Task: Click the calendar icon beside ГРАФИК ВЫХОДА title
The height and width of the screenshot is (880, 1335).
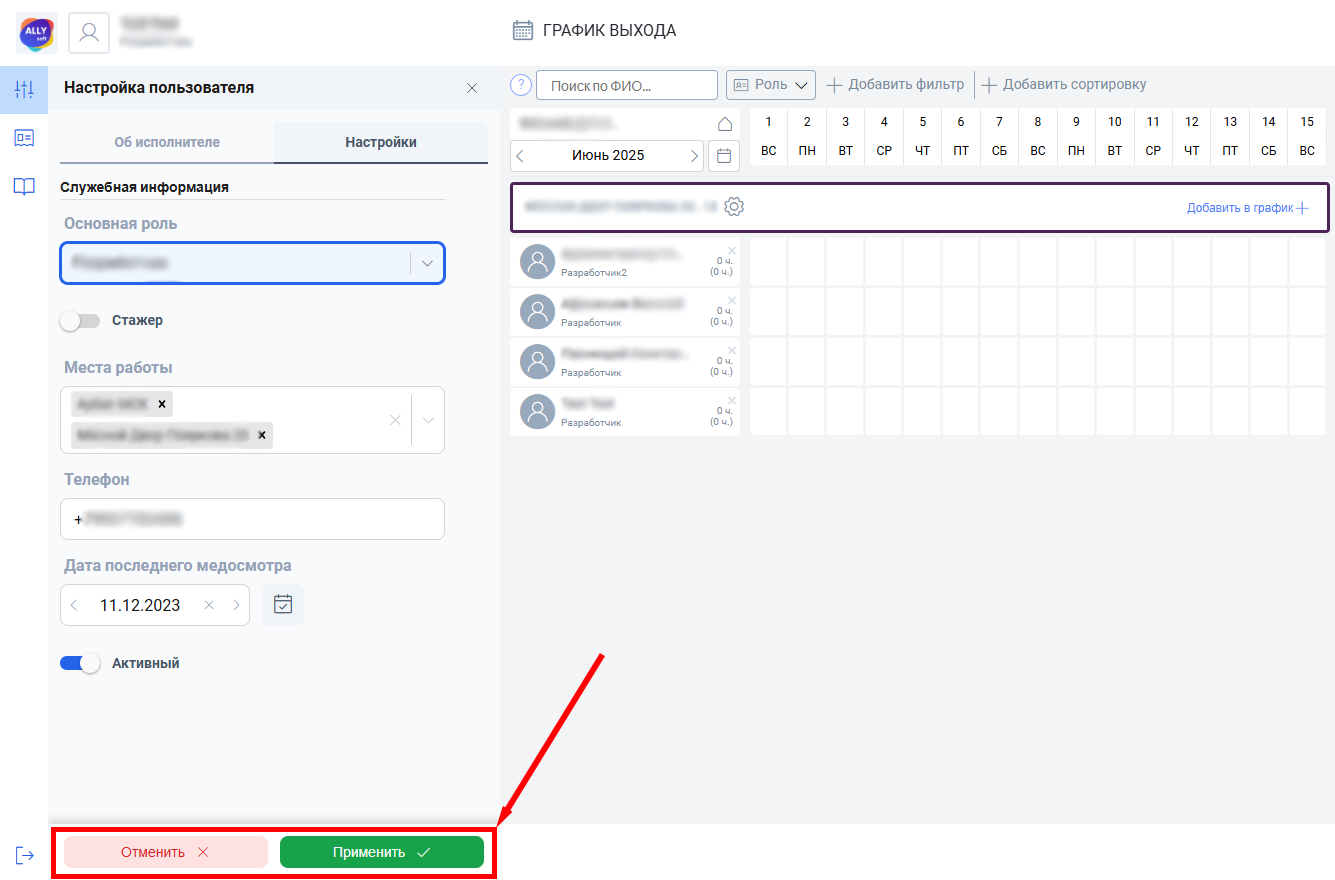Action: coord(522,30)
